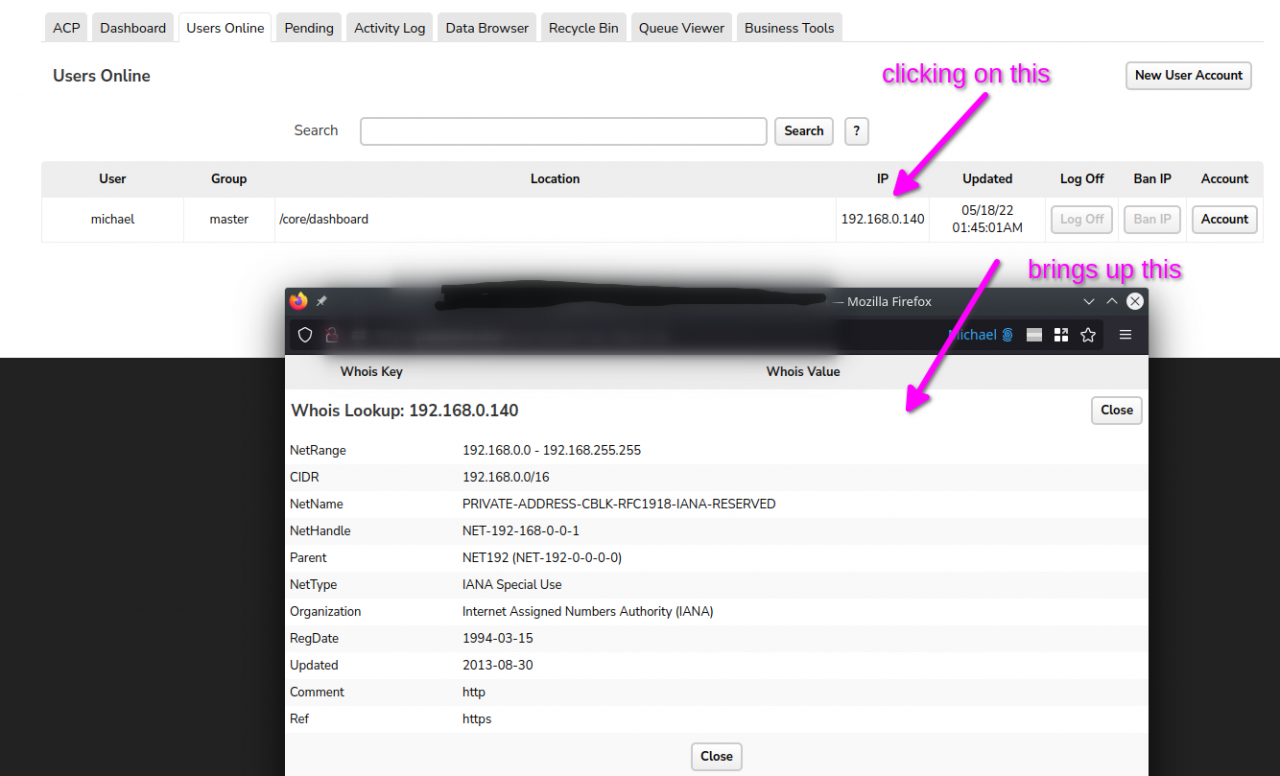The width and height of the screenshot is (1280, 776).
Task: Open the Firefox hamburger menu
Action: (x=1125, y=335)
